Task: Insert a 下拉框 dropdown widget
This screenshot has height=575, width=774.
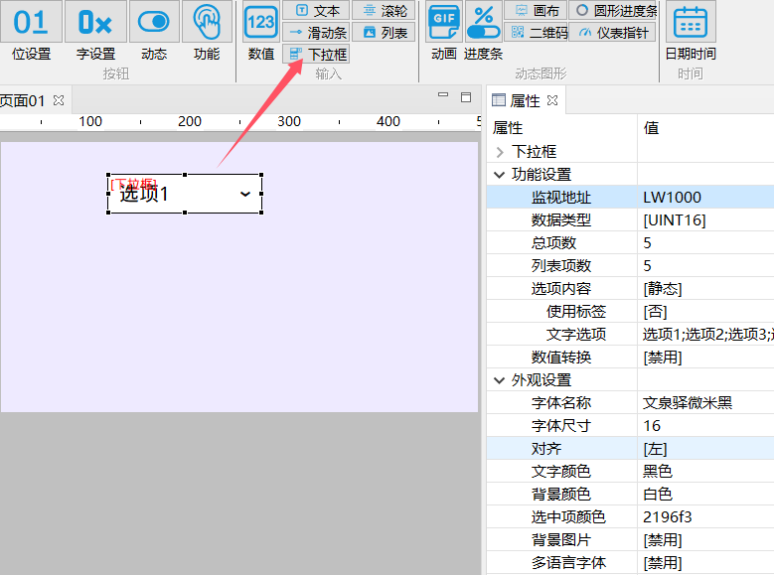Action: [316, 54]
